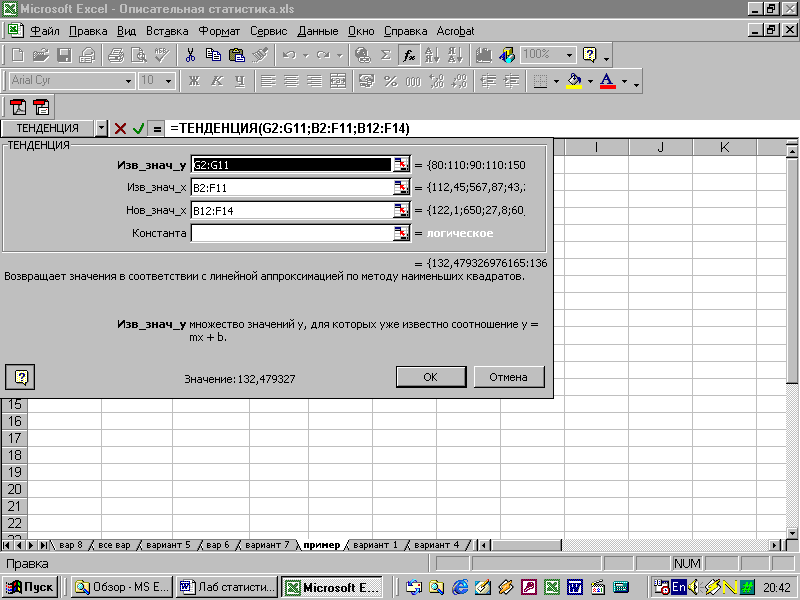Screen dimensions: 800x600
Task: Open the Файл menu
Action: 45,31
